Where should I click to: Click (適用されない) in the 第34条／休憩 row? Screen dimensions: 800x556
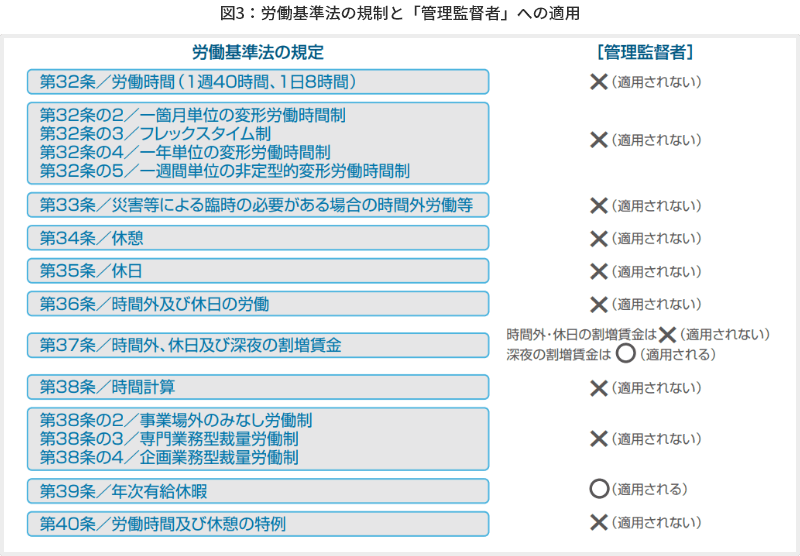pyautogui.click(x=657, y=238)
